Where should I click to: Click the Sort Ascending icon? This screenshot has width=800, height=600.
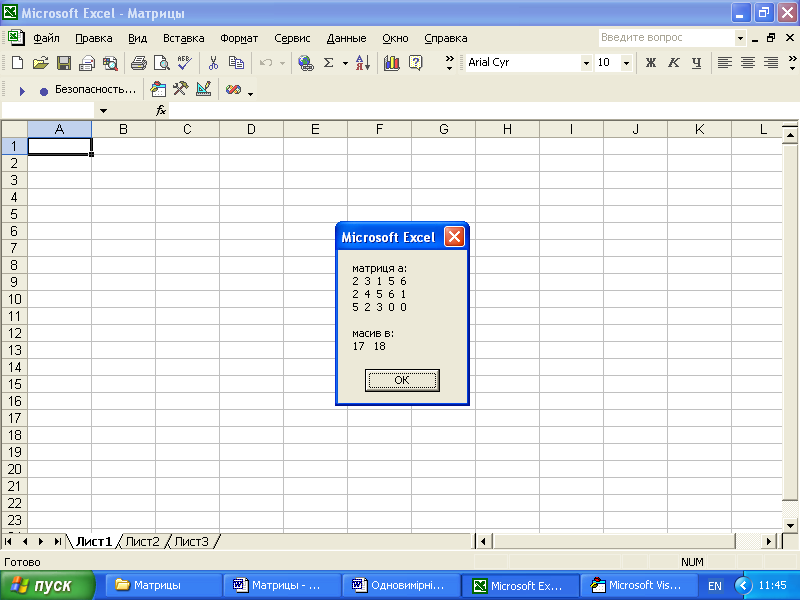[363, 63]
